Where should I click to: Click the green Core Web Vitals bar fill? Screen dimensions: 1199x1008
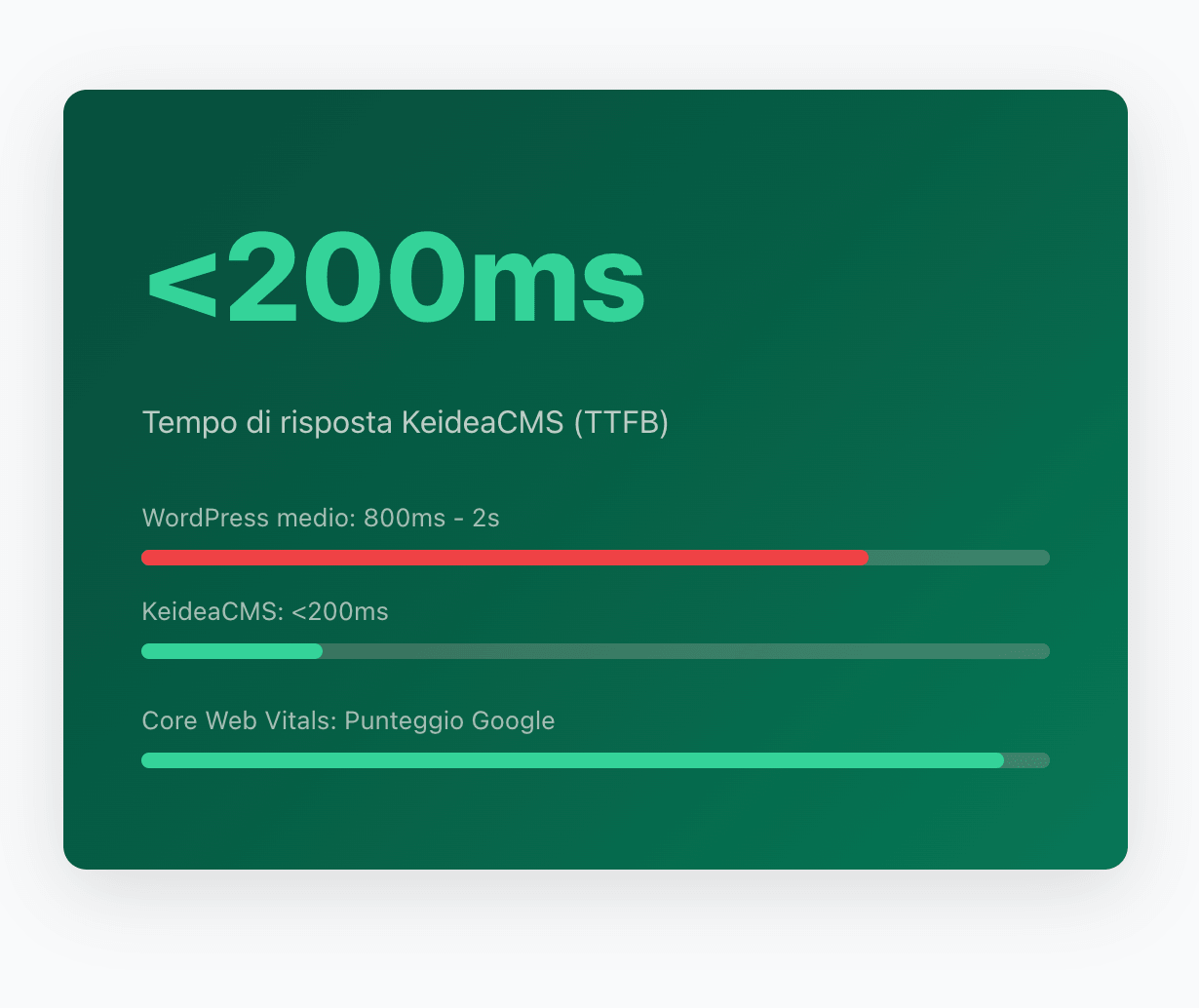572,760
